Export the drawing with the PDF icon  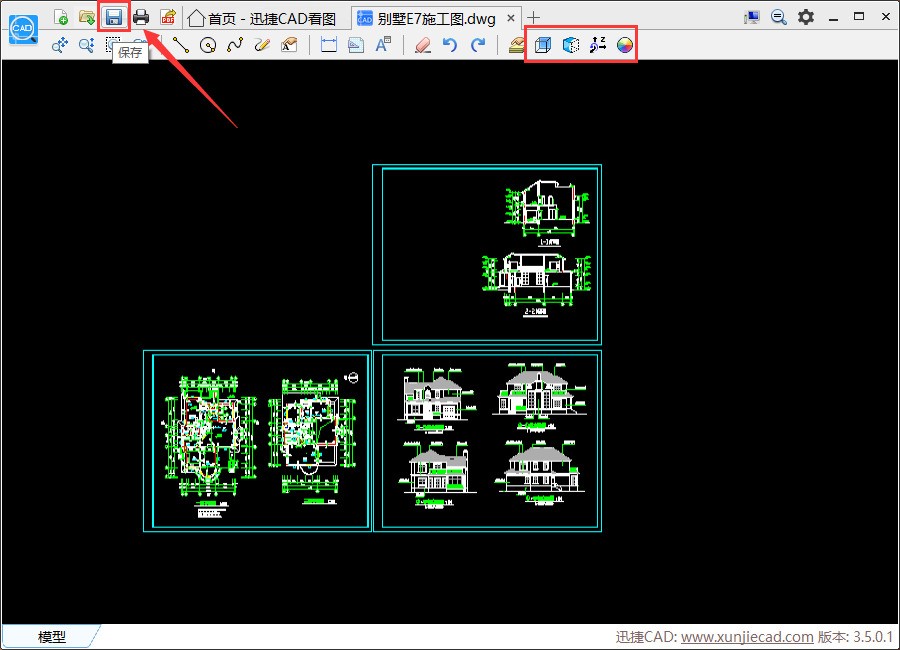point(168,17)
